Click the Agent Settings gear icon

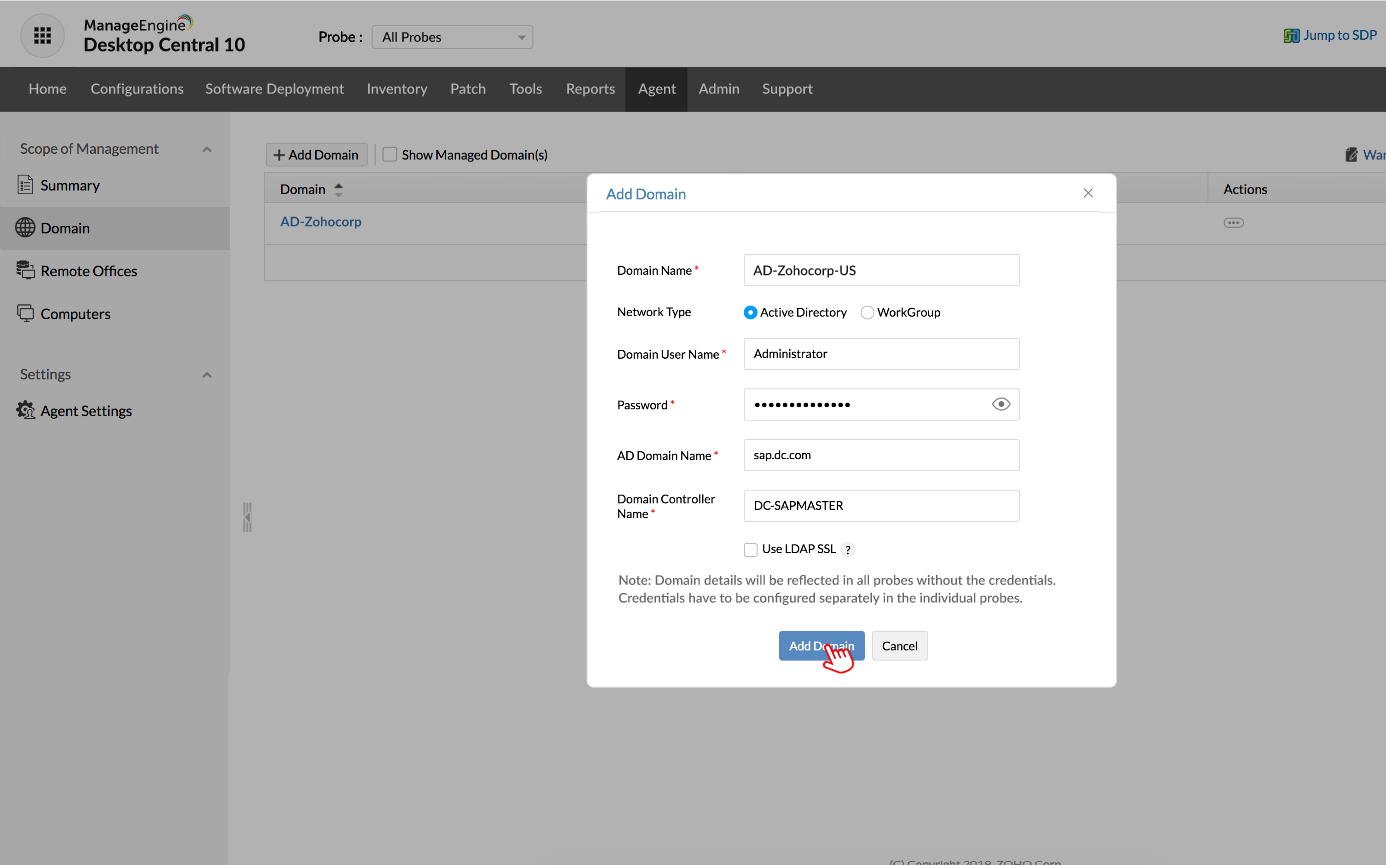26,410
